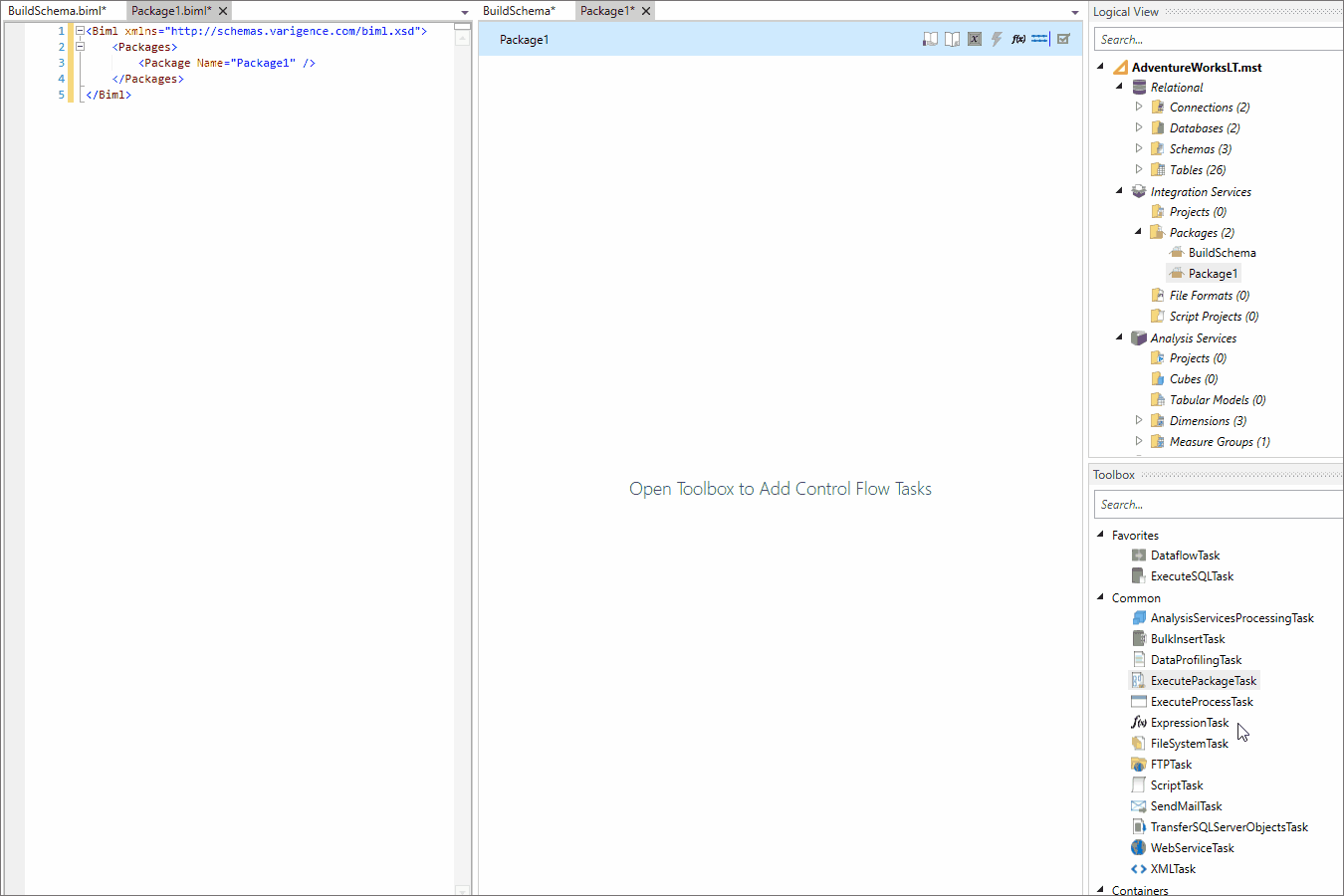Collapse the Biml root element fold marker
The image size is (1344, 896).
[x=80, y=31]
